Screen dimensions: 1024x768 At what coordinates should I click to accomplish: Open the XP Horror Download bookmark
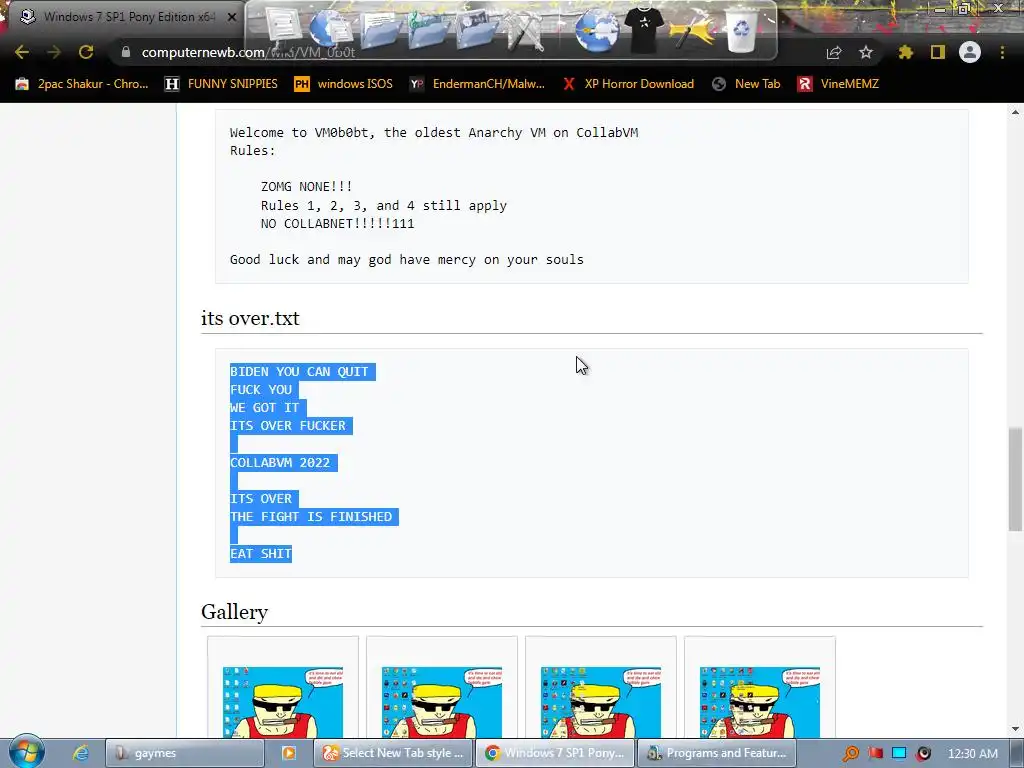628,84
